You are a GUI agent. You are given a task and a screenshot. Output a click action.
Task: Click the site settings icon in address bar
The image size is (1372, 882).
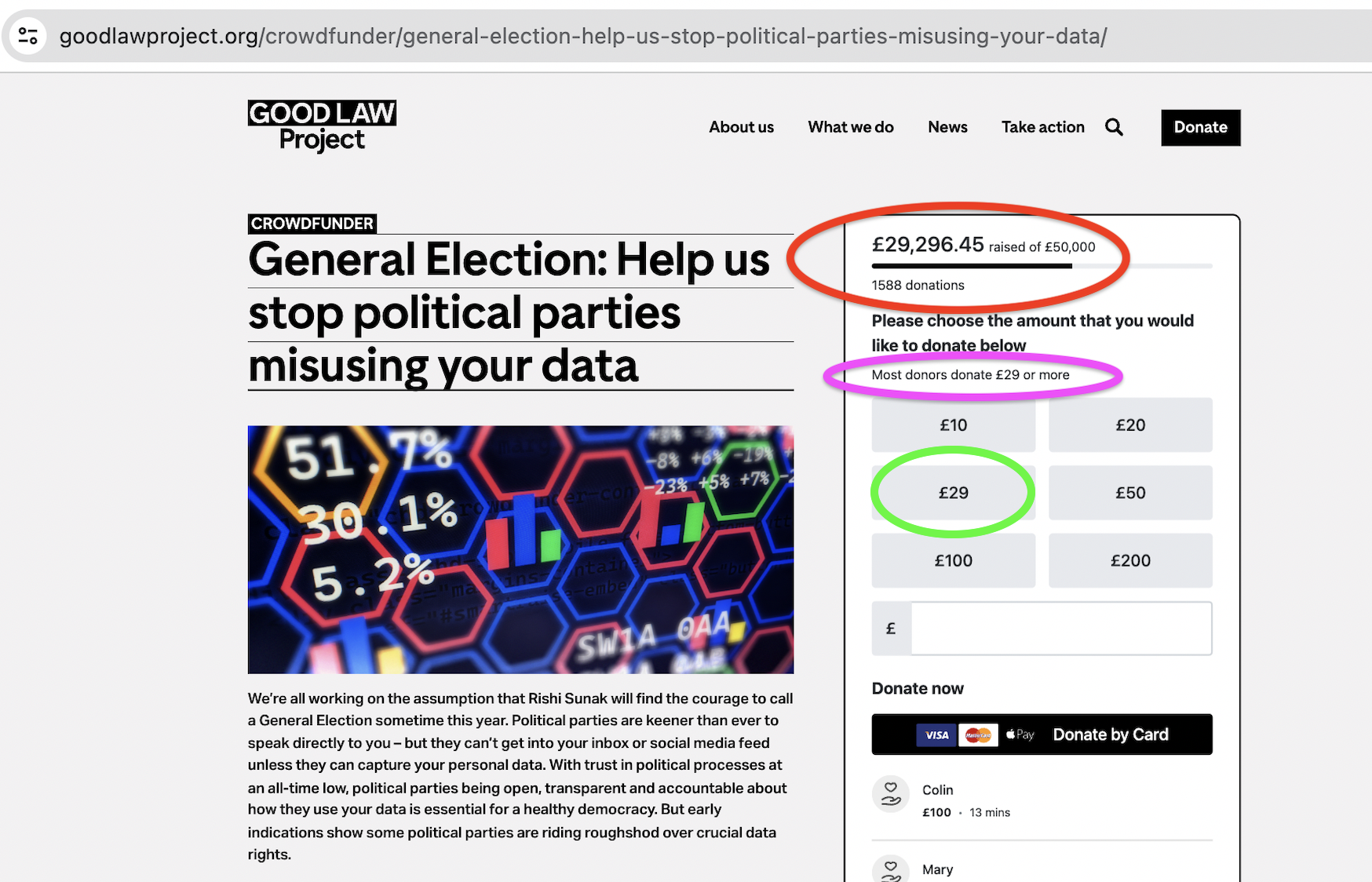[28, 36]
